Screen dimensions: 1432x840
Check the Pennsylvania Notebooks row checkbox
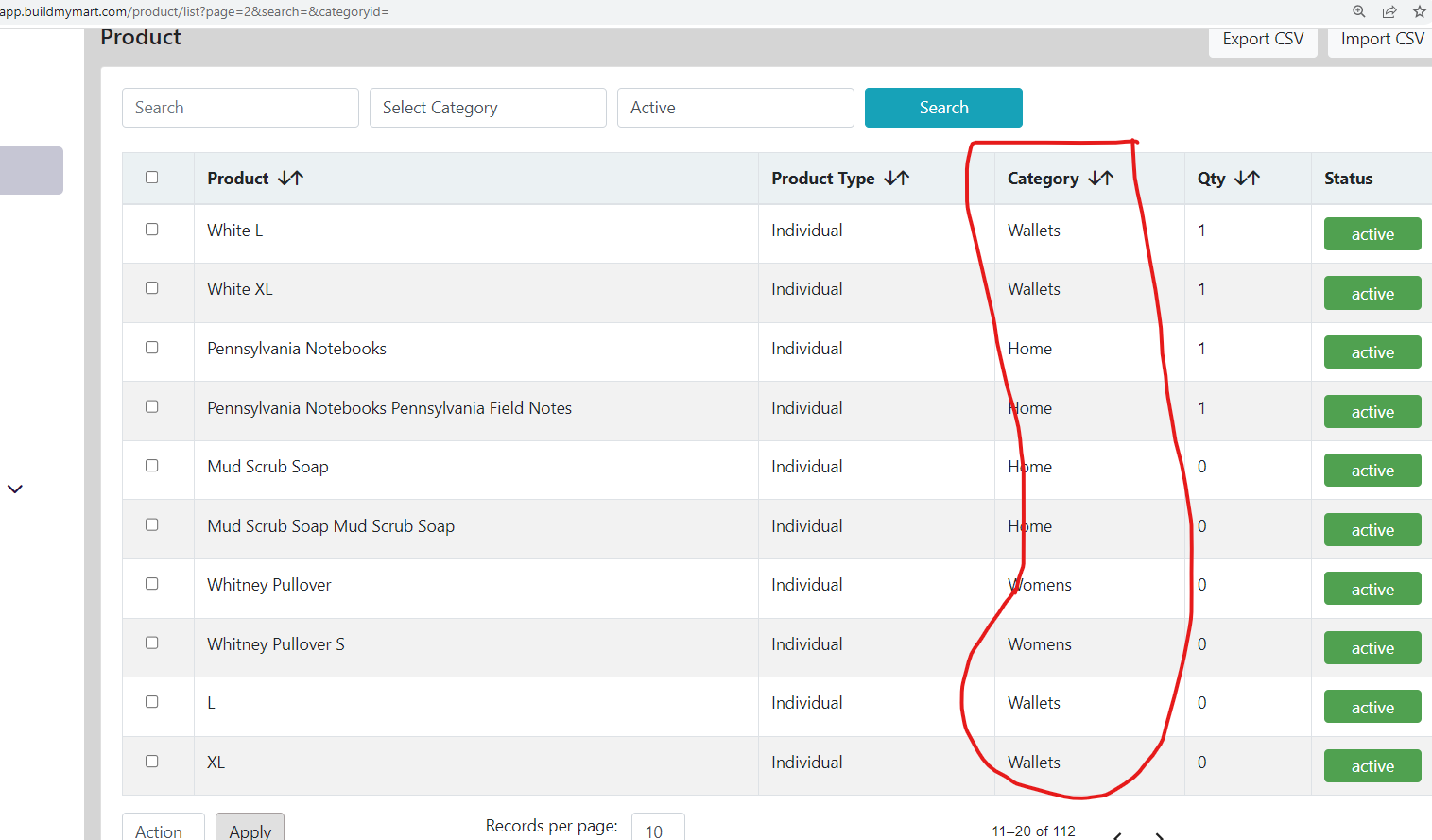tap(151, 347)
